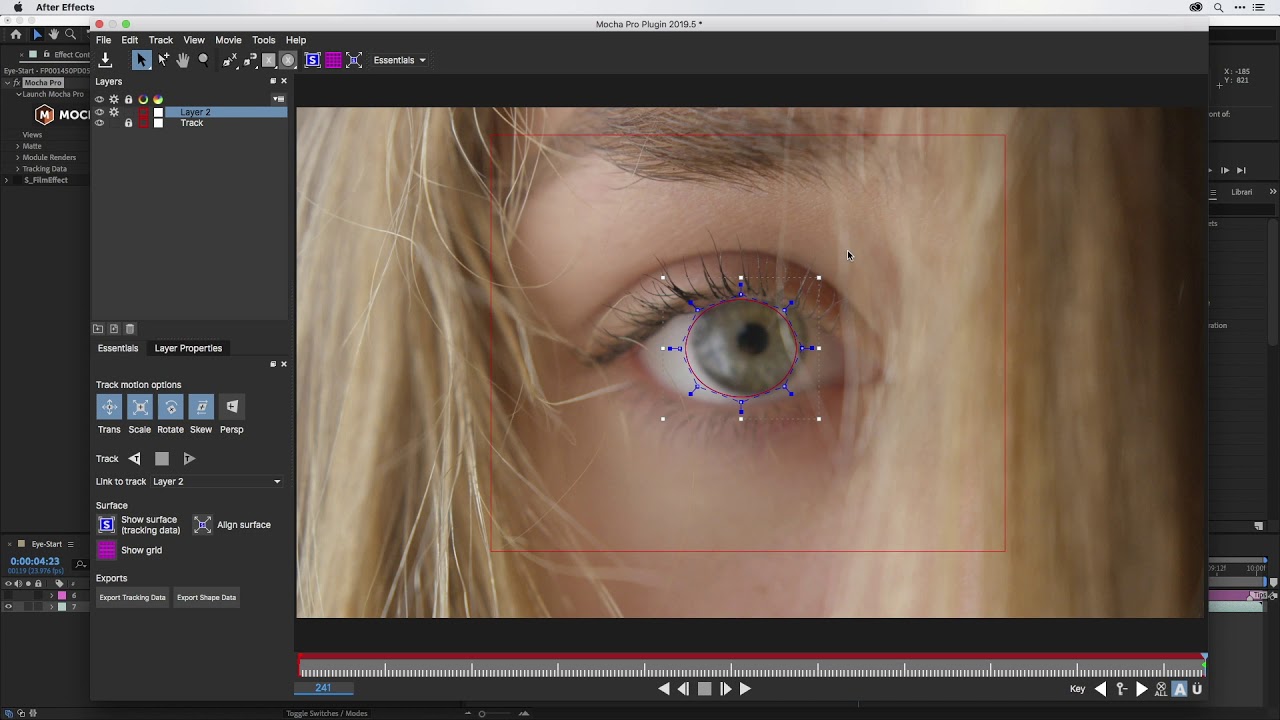
Task: Switch to the Layer Properties tab
Action: click(188, 348)
